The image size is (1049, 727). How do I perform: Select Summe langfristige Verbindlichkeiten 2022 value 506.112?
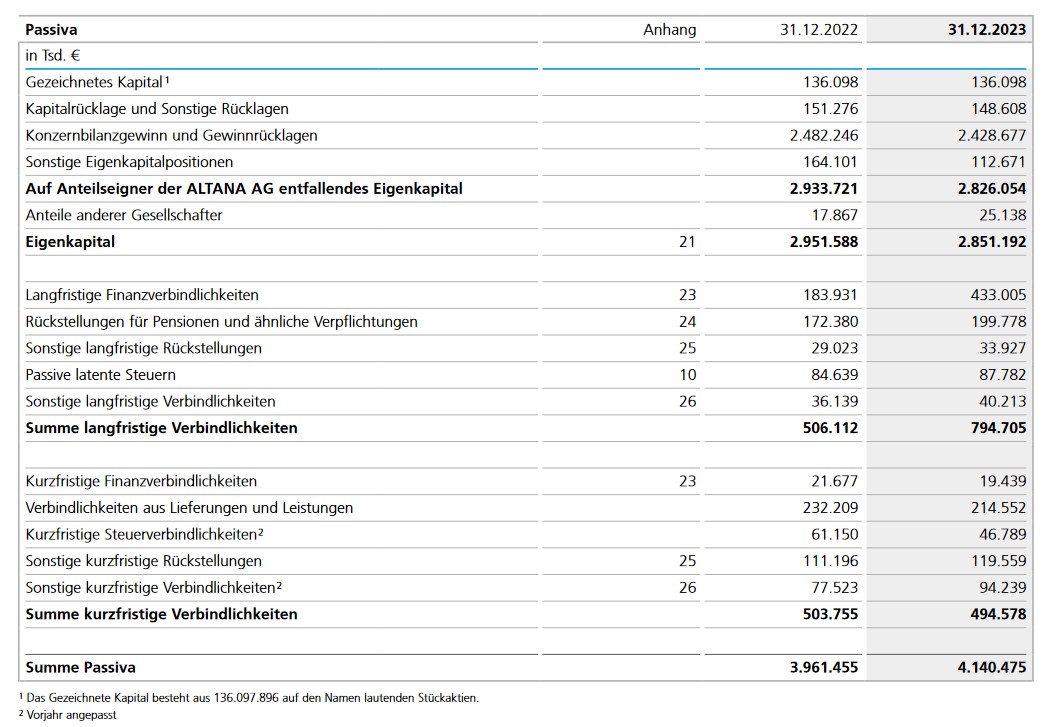[x=824, y=428]
